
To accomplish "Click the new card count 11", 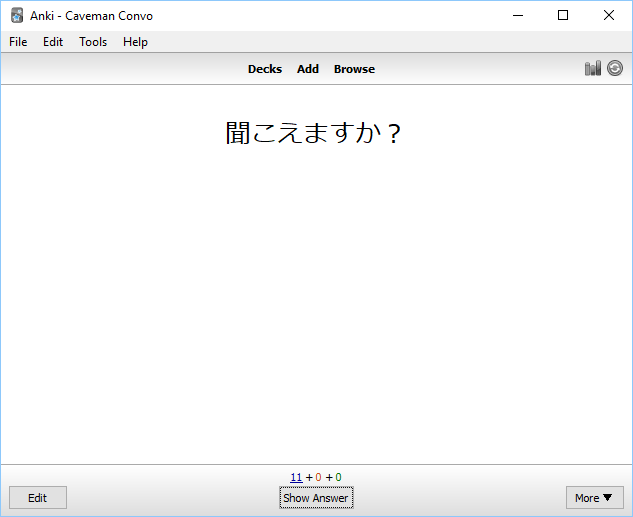I will [296, 477].
